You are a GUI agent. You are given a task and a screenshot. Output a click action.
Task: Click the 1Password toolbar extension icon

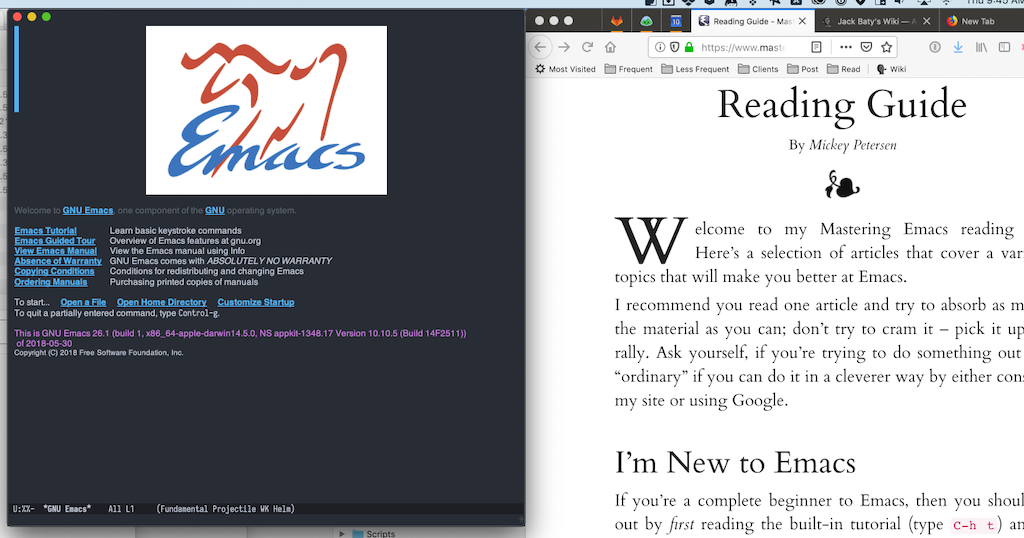coord(935,47)
